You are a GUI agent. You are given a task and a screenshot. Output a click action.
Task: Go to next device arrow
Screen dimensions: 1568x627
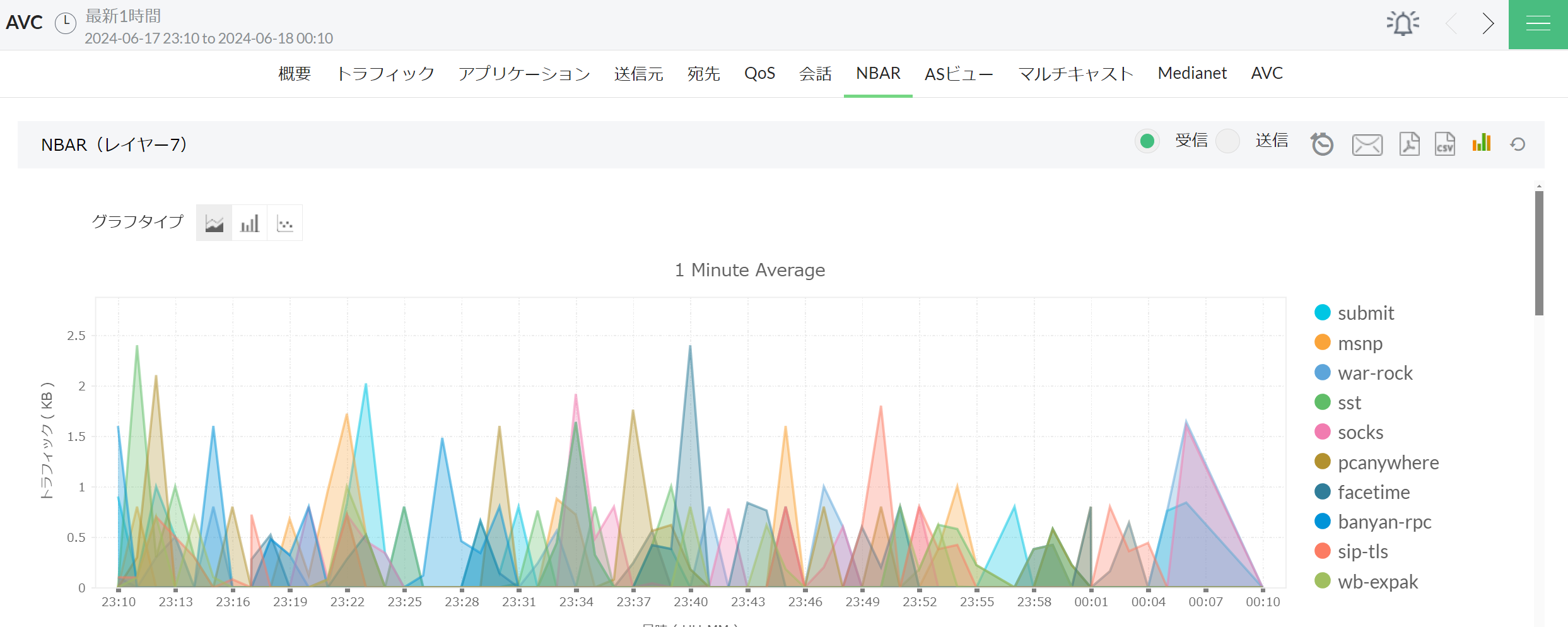[1488, 24]
